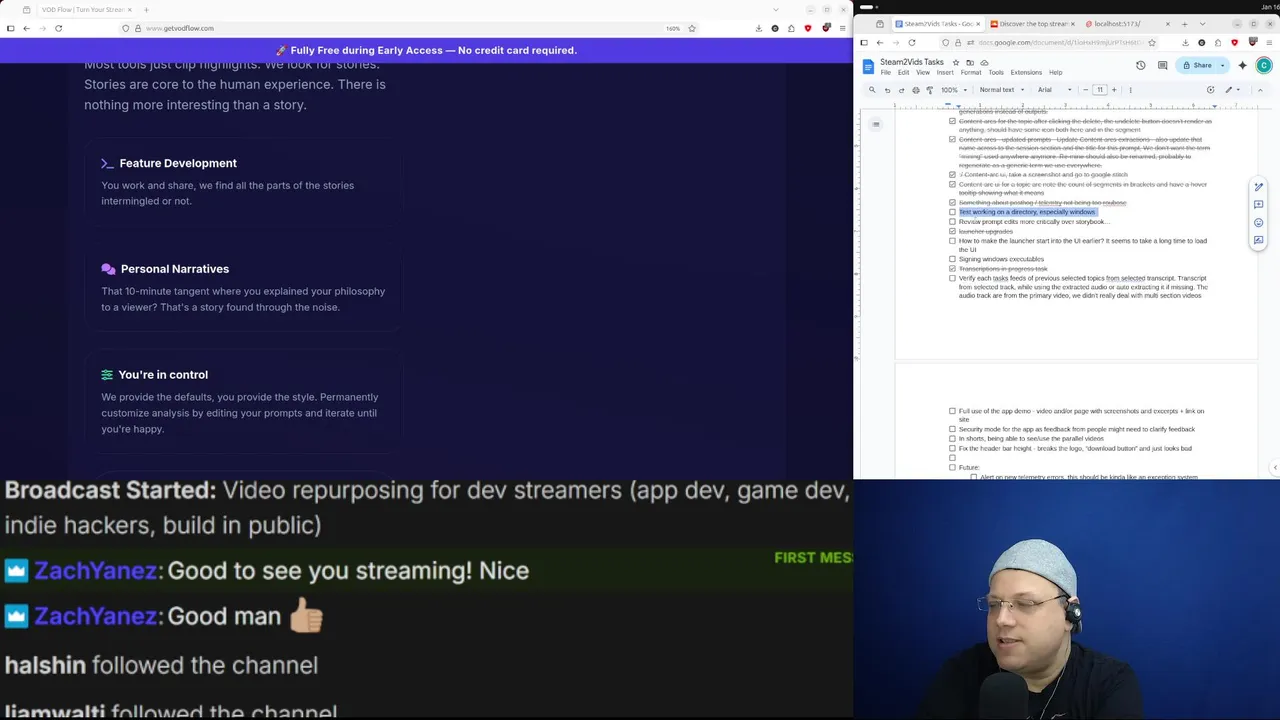Viewport: 1280px width, 720px height.
Task: Open version history clock icon in Docs
Action: click(1140, 65)
